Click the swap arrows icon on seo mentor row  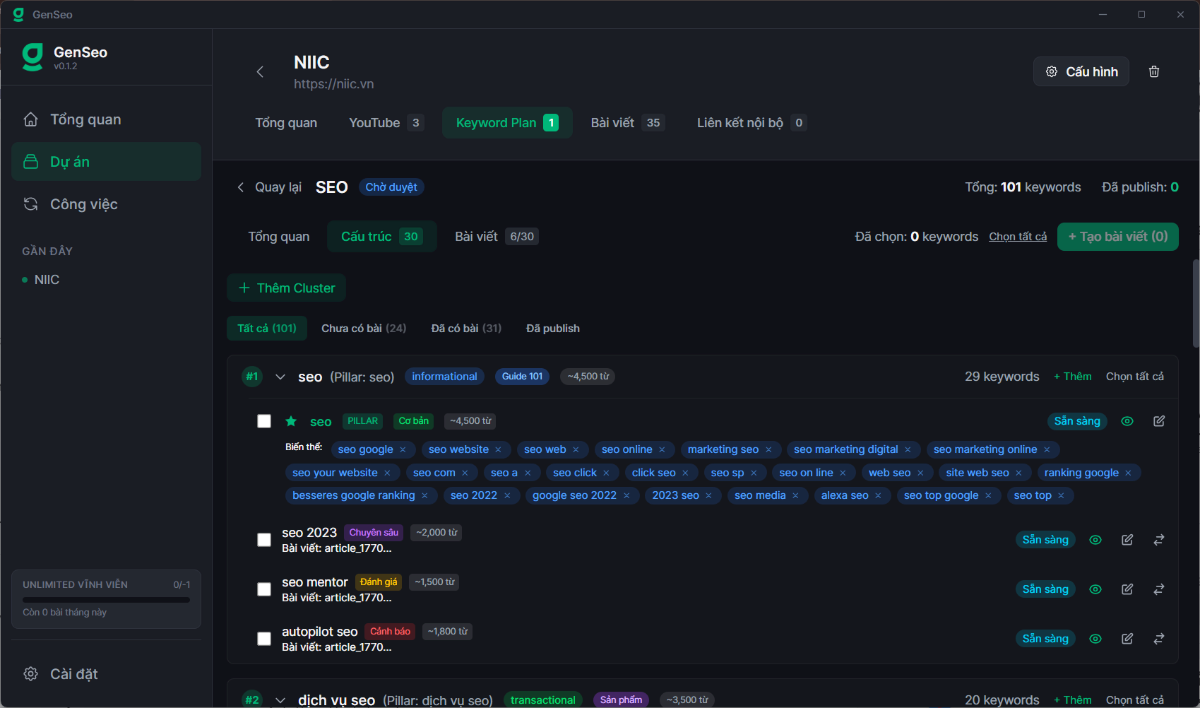click(x=1159, y=589)
